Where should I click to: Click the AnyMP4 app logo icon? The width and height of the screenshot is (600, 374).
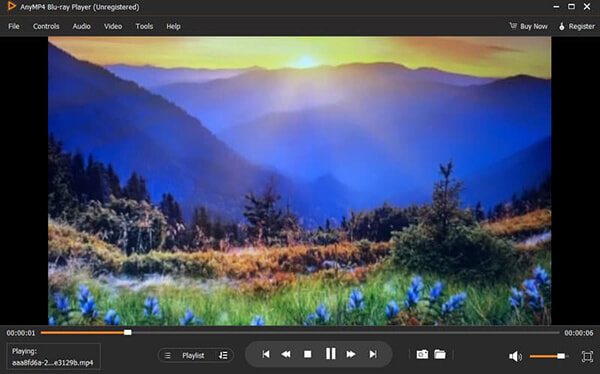click(11, 6)
